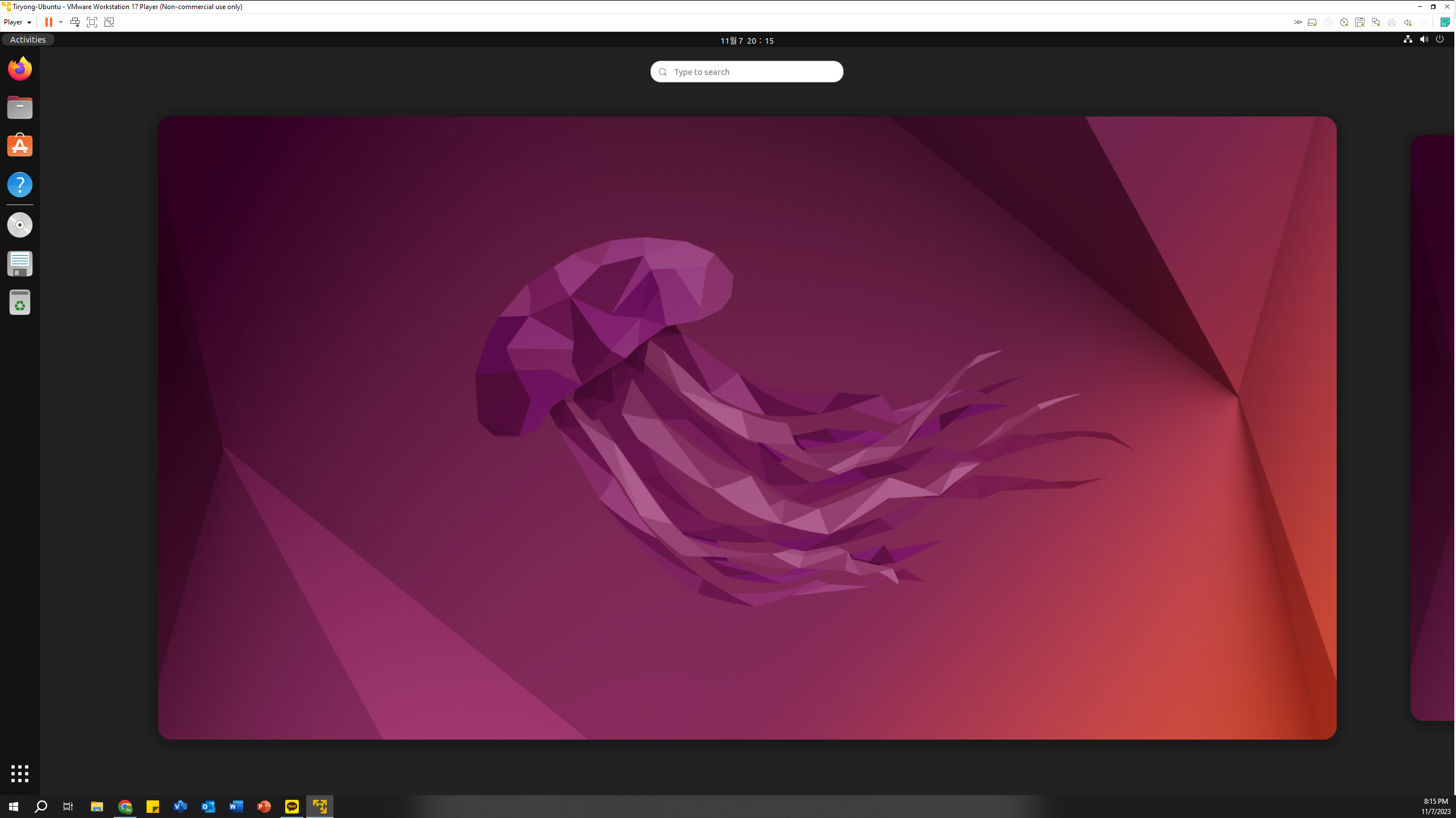Open Microsoft Word from the taskbar
1456x818 pixels.
236,807
